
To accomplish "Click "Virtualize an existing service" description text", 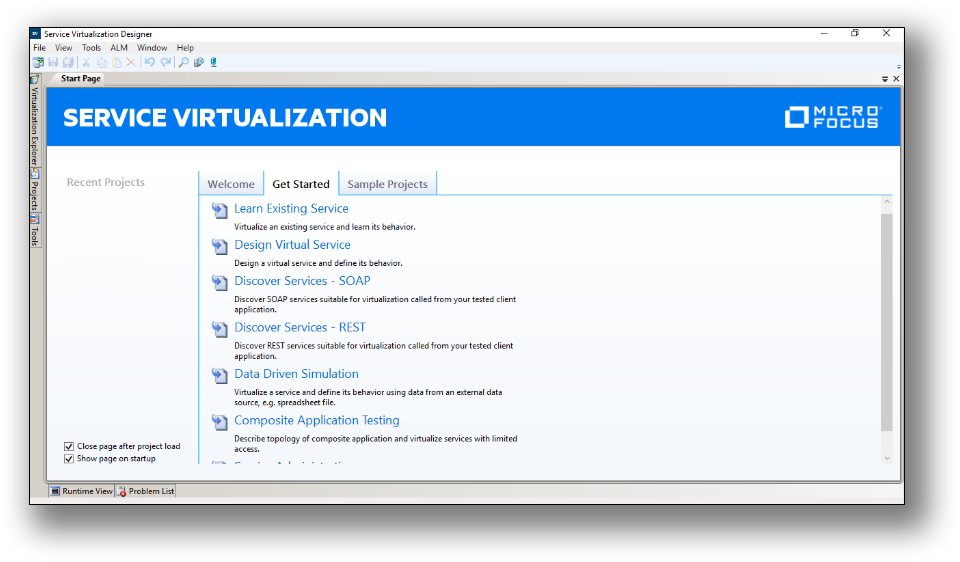I will pyautogui.click(x=324, y=227).
